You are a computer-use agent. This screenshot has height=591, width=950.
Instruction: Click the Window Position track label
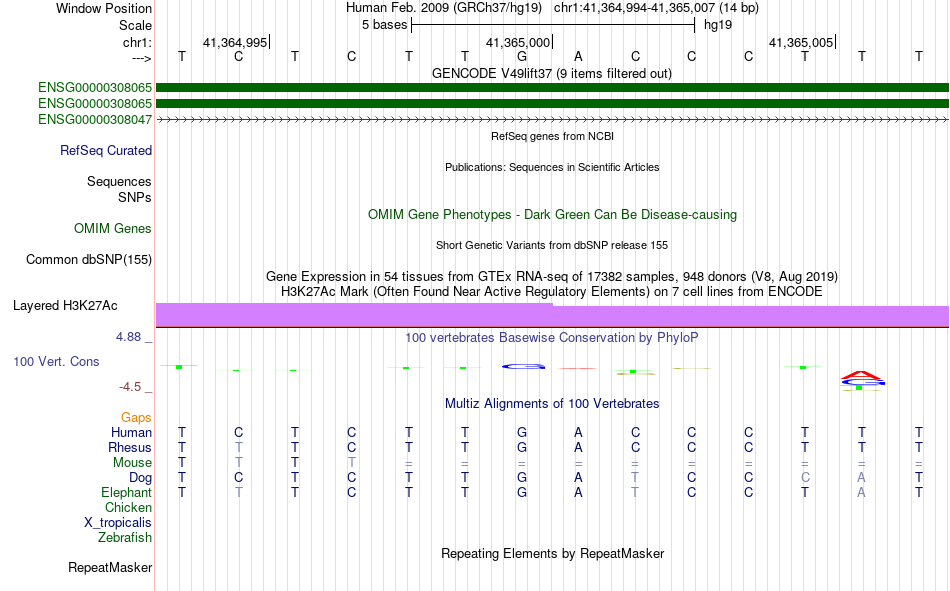104,8
